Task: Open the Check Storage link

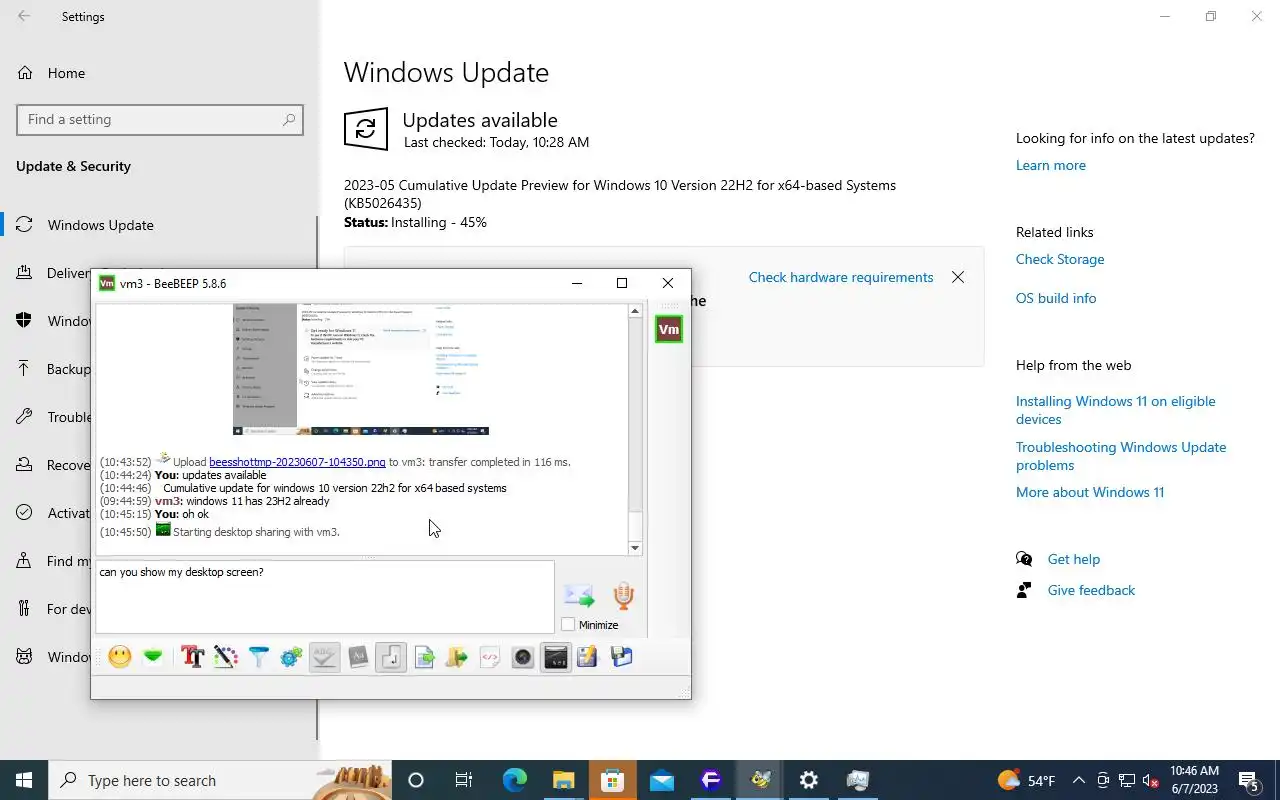Action: [1060, 259]
